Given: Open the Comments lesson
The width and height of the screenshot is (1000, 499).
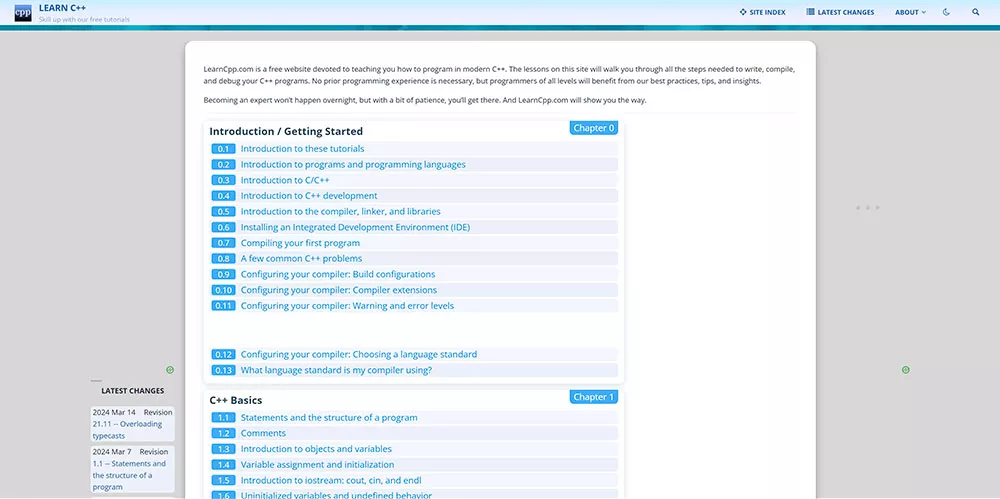Looking at the screenshot, I should pos(263,433).
